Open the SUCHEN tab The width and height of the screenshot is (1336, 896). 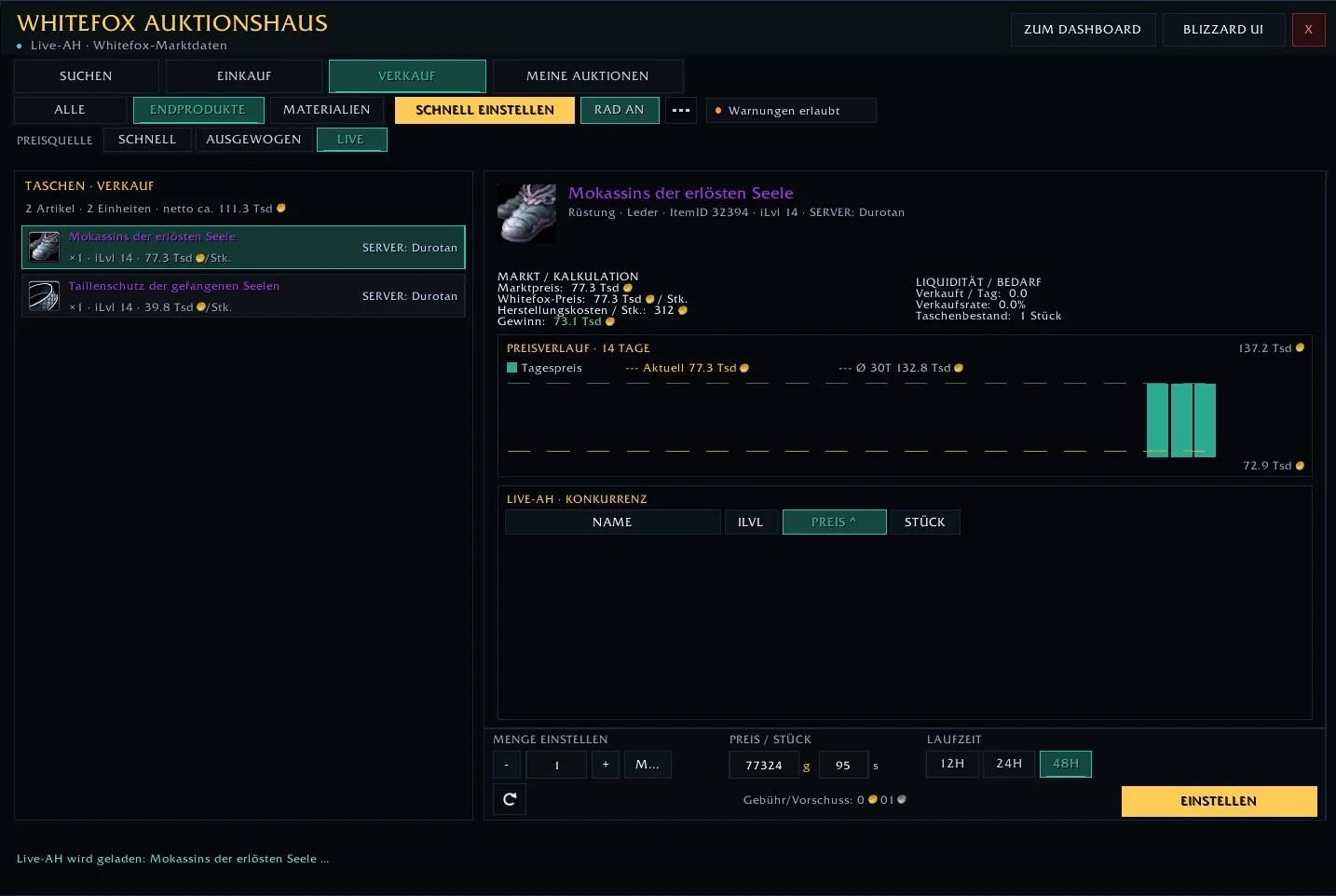click(86, 76)
